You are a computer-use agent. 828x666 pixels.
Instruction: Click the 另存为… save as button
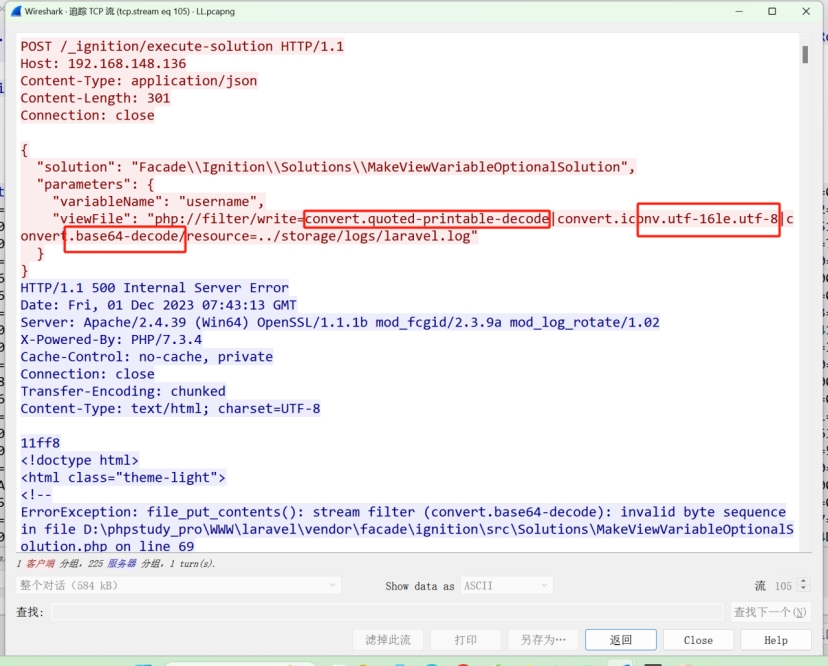543,640
